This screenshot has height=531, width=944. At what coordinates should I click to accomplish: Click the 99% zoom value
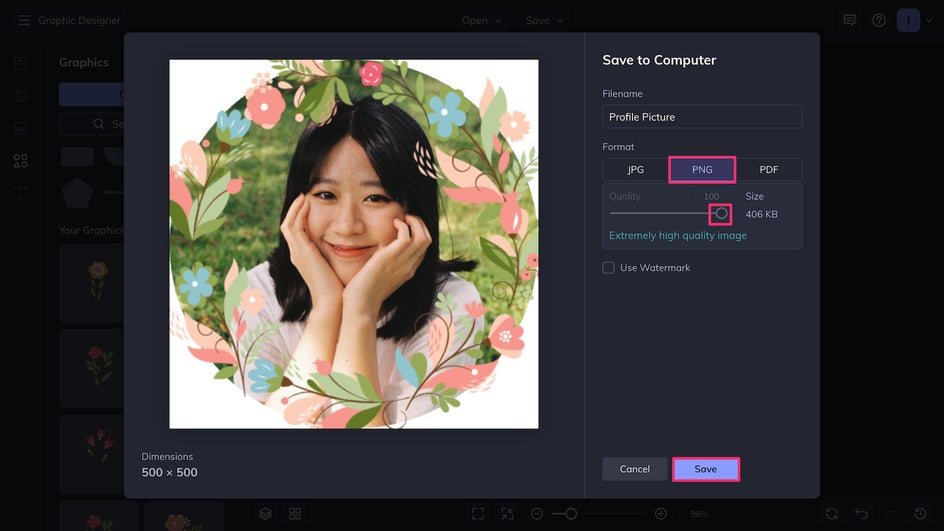(x=700, y=514)
